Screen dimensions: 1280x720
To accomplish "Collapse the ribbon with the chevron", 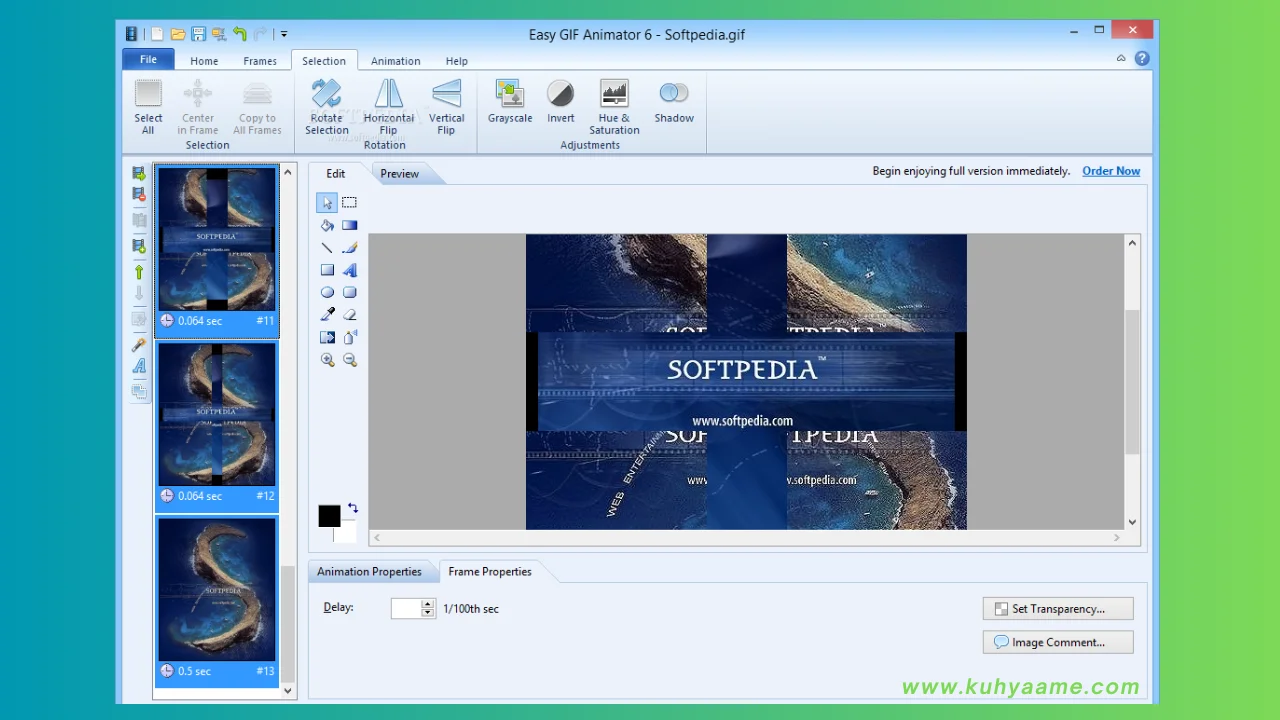I will 1121,59.
